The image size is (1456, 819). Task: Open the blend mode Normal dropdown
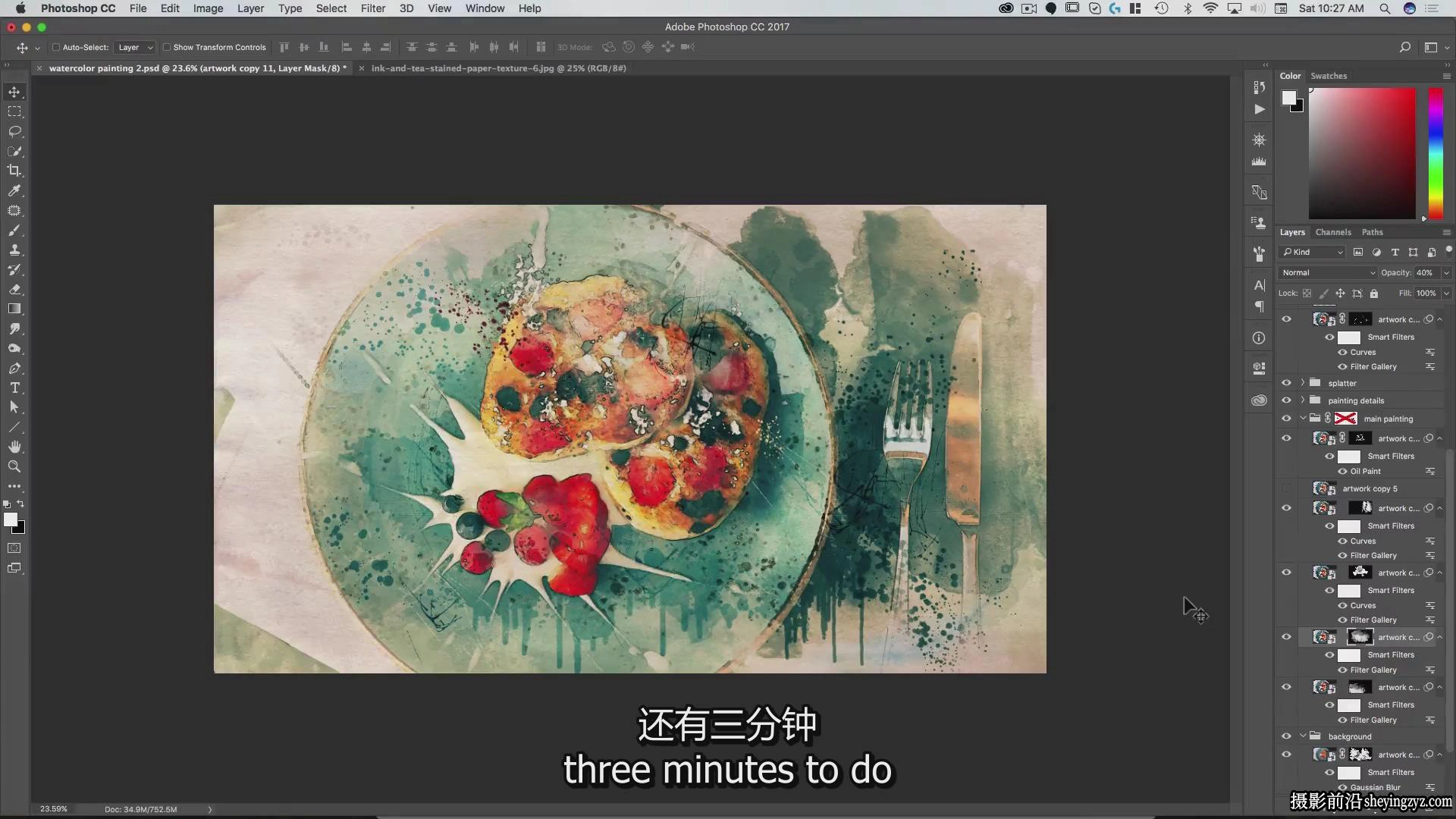1327,273
